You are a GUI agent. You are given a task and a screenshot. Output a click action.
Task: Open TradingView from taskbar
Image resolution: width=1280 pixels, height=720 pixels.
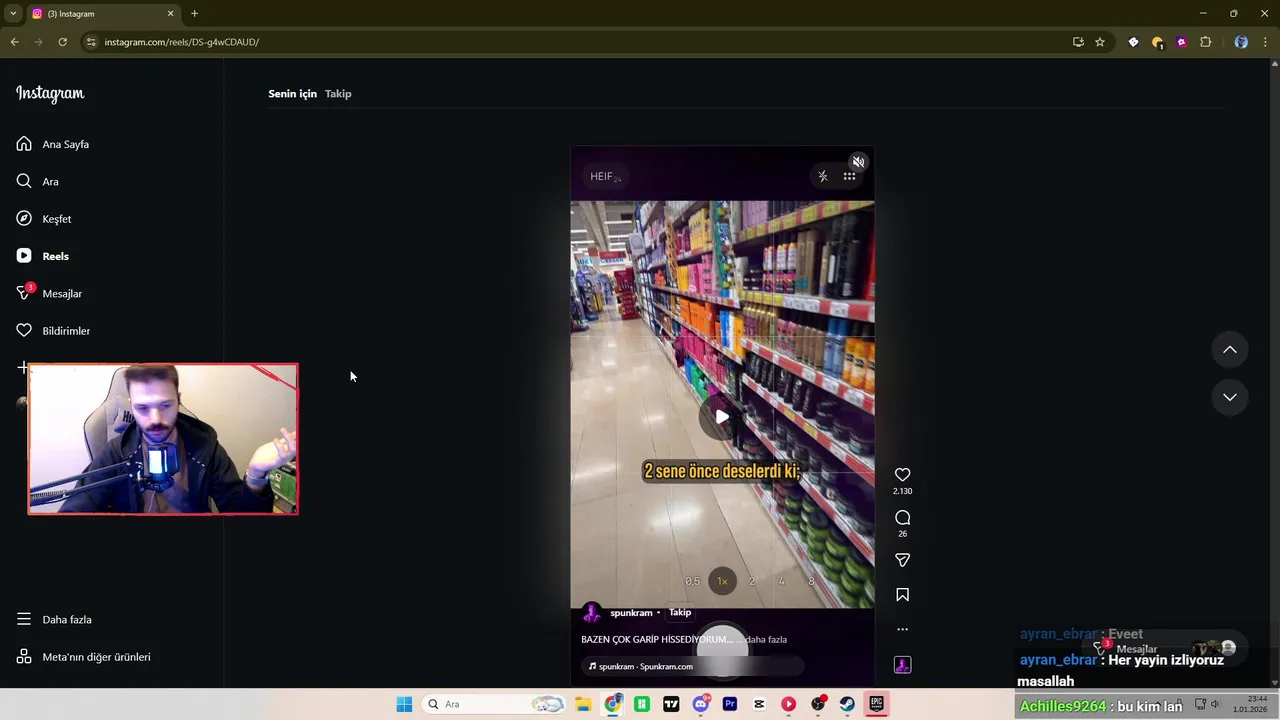[x=671, y=704]
